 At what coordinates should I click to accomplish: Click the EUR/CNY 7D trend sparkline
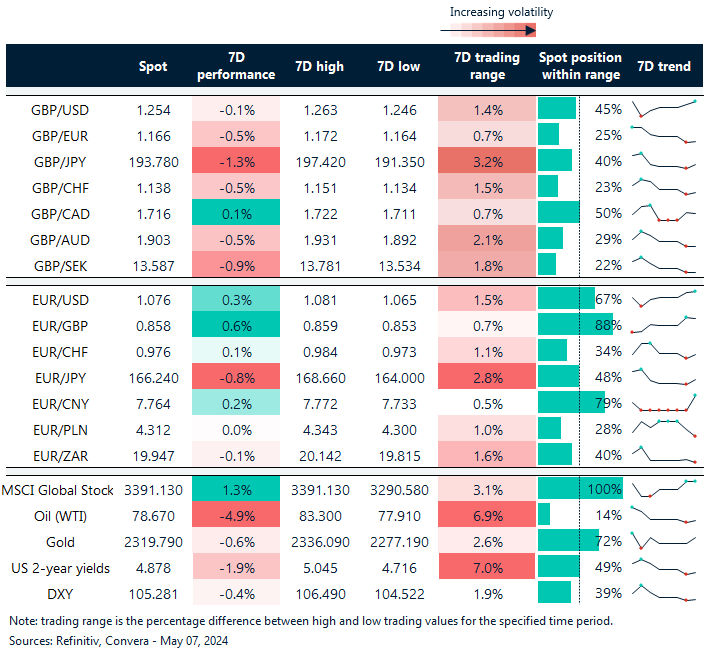coord(664,403)
